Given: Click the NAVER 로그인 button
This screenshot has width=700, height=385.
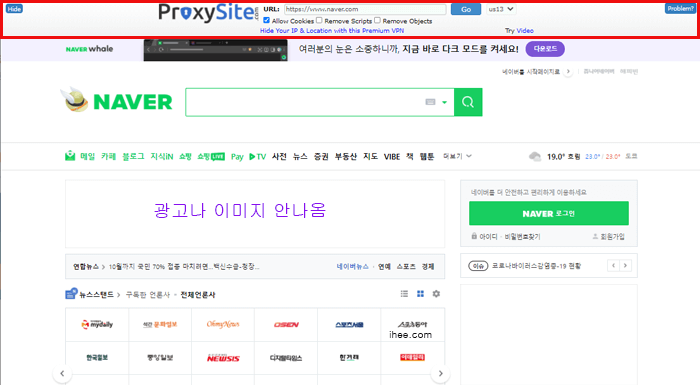Looking at the screenshot, I should pos(549,213).
